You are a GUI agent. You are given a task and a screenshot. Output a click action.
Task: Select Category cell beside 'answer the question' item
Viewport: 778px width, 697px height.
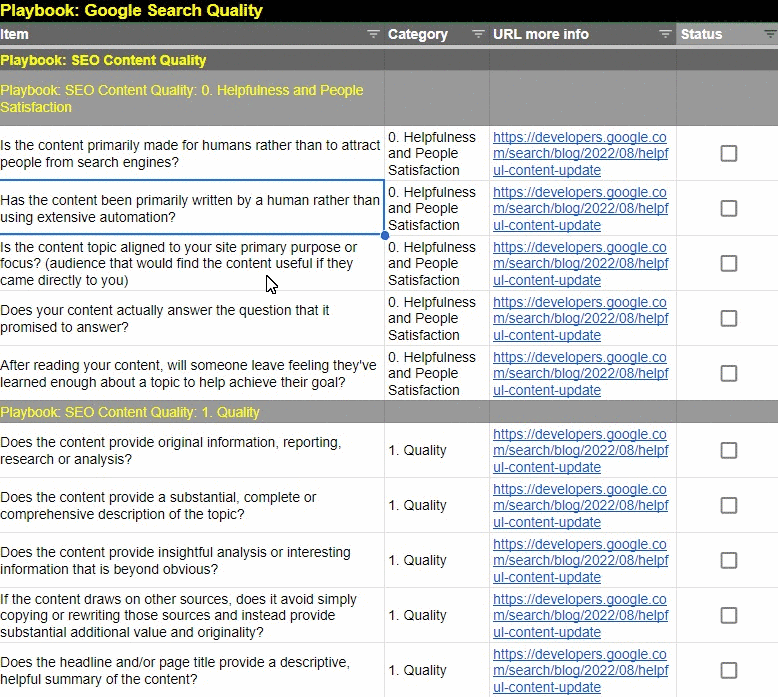[x=437, y=318]
